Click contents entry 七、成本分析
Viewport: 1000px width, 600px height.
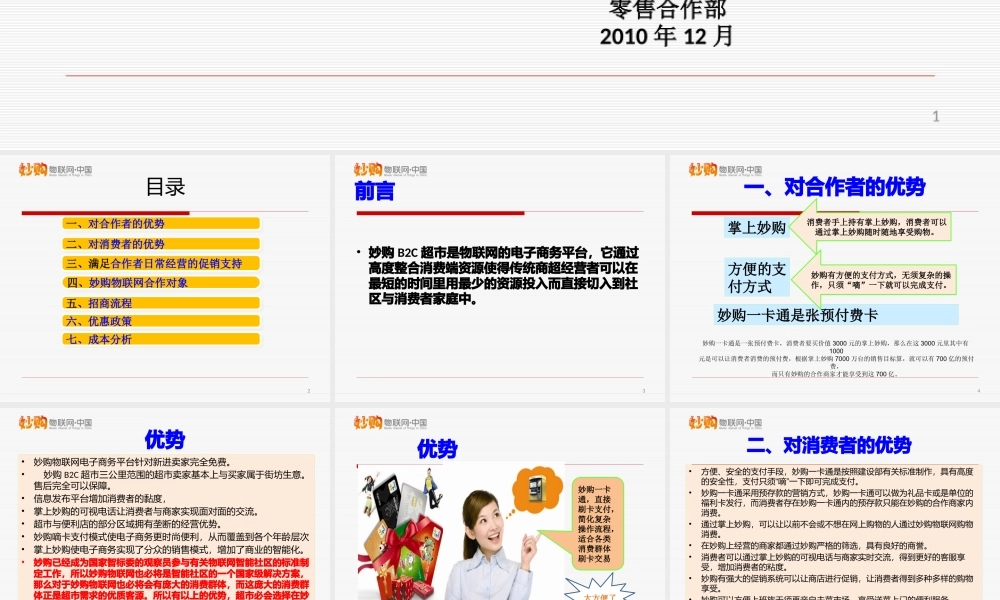pyautogui.click(x=161, y=339)
